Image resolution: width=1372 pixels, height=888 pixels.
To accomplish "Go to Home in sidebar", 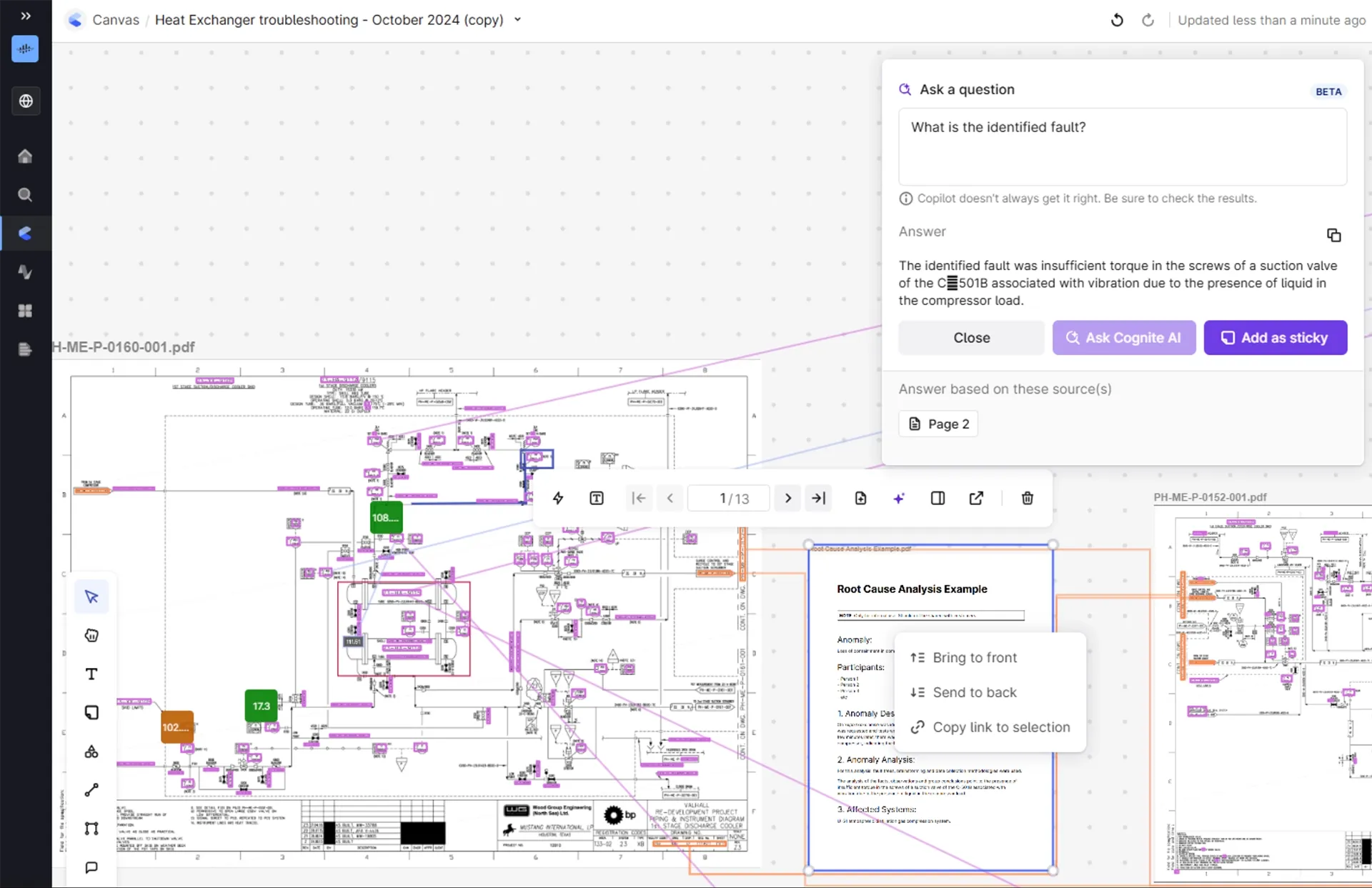I will [25, 156].
